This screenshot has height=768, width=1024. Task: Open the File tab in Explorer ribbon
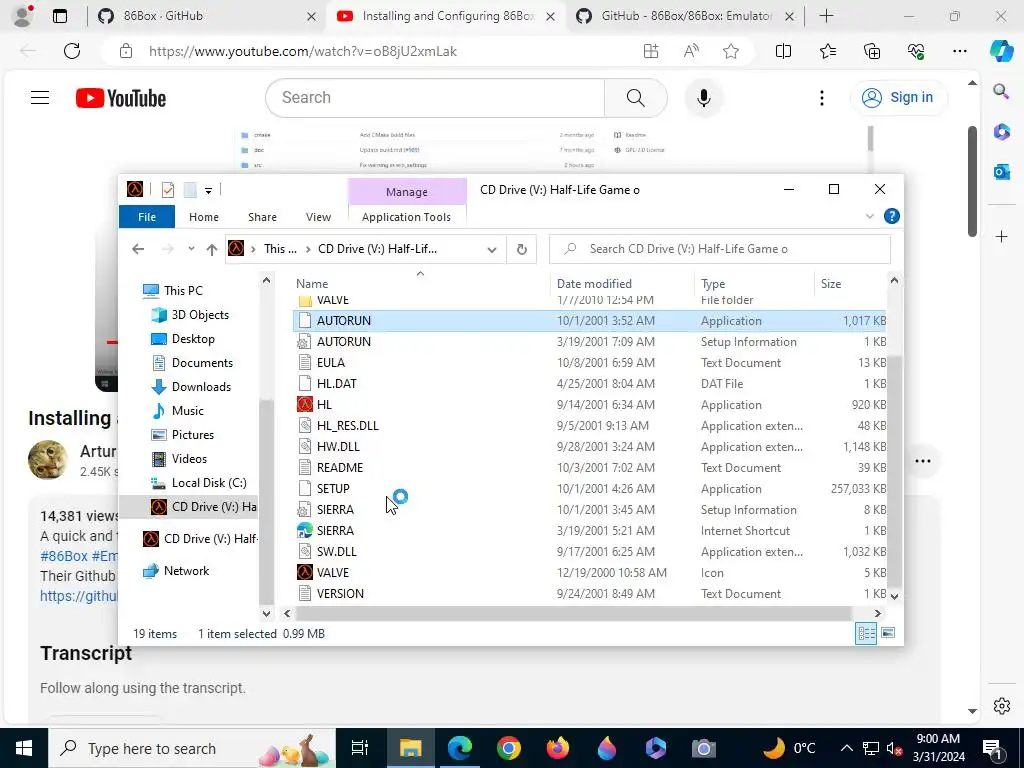[x=147, y=217]
